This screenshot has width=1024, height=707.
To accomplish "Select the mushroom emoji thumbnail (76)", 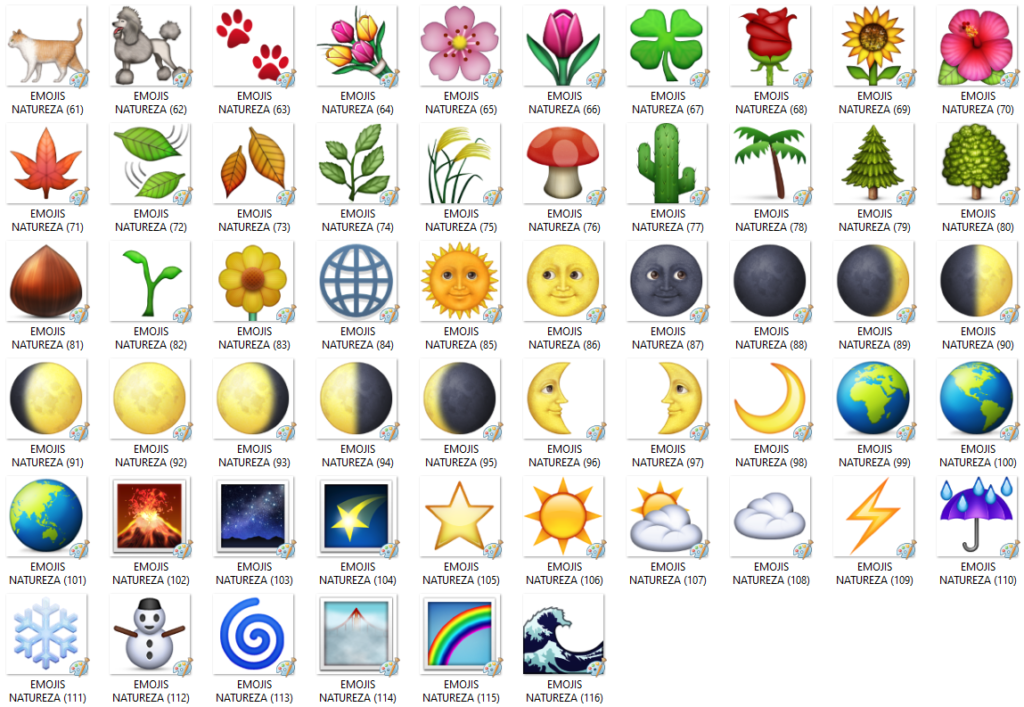I will (x=563, y=163).
